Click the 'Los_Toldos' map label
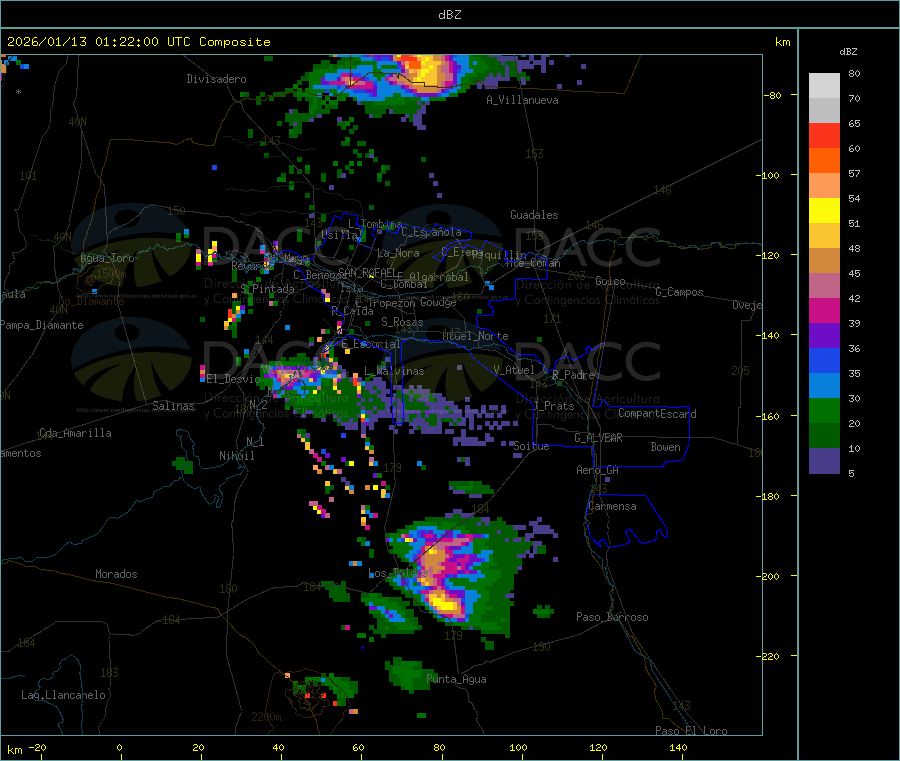Viewport: 900px width, 761px height. click(x=398, y=573)
